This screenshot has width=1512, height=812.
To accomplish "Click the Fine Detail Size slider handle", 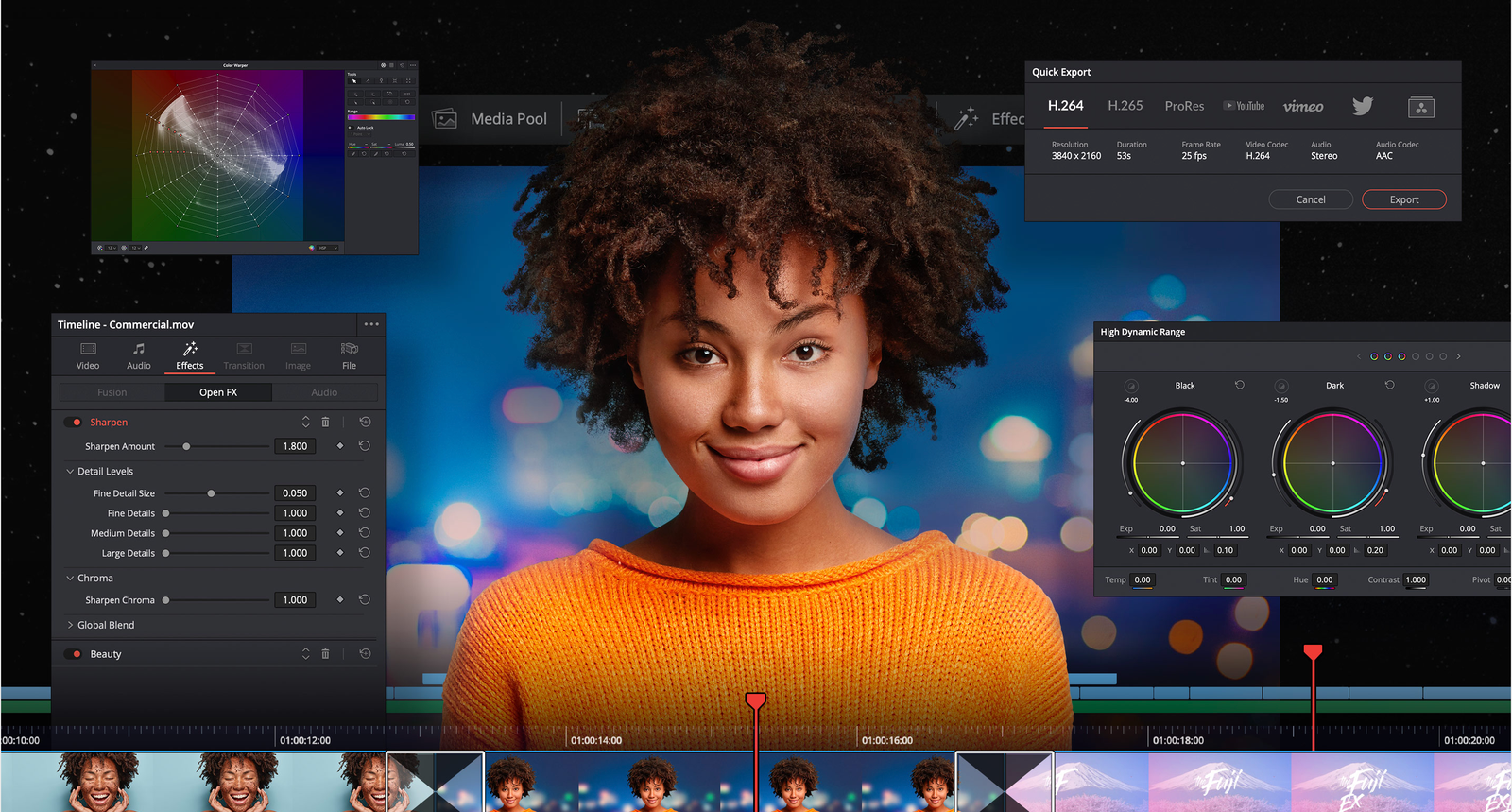I will (x=211, y=493).
